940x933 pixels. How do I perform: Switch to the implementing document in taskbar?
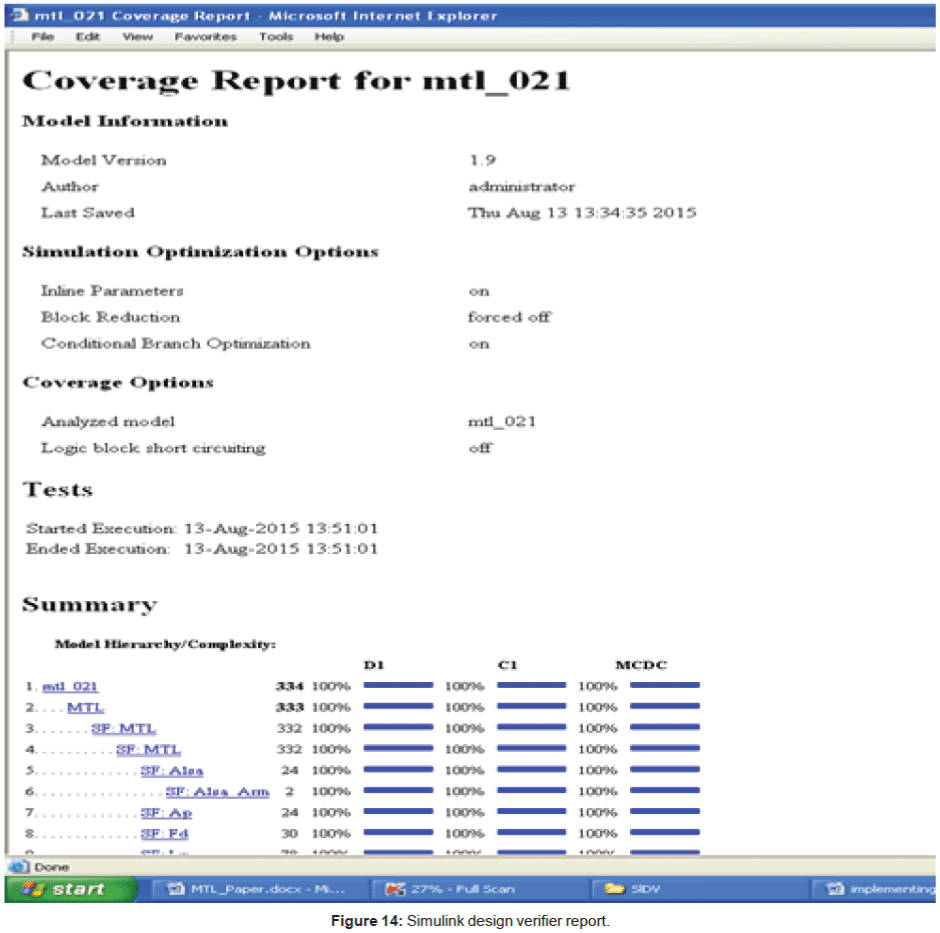[x=876, y=889]
